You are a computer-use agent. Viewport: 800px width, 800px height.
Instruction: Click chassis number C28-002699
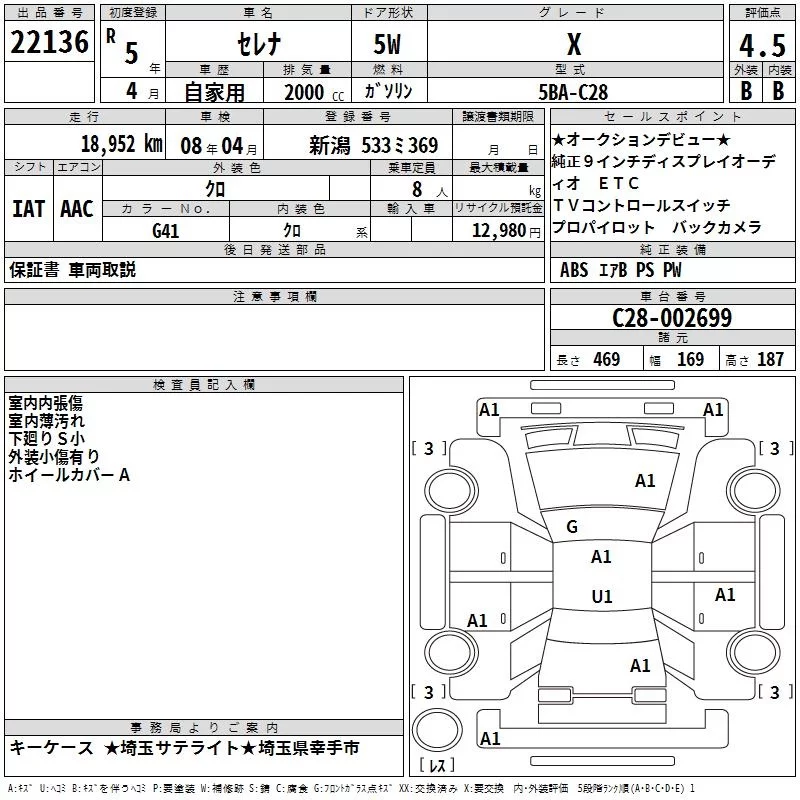point(672,318)
